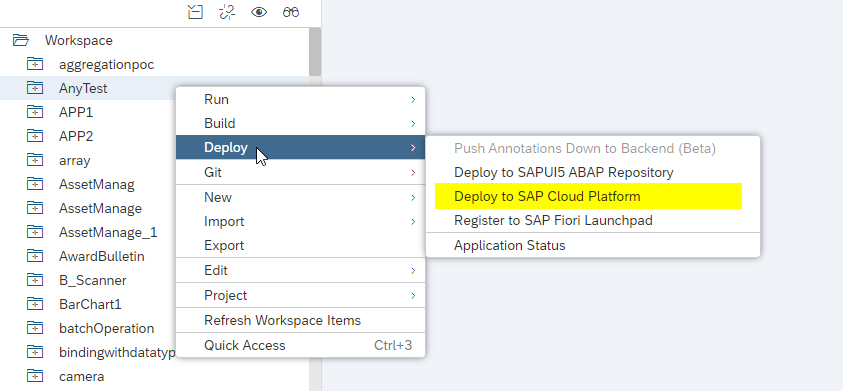
Task: Choose Deploy to SAP Cloud Platform
Action: 593,196
